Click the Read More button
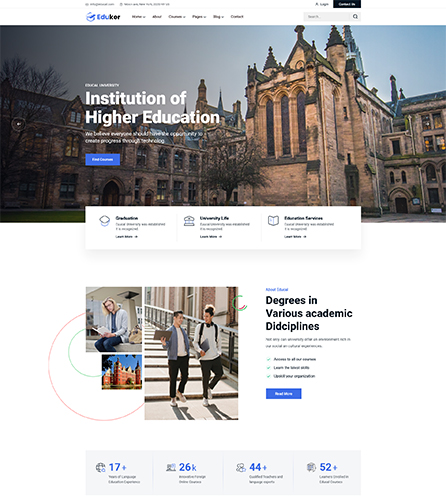The image size is (446, 500). 284,394
